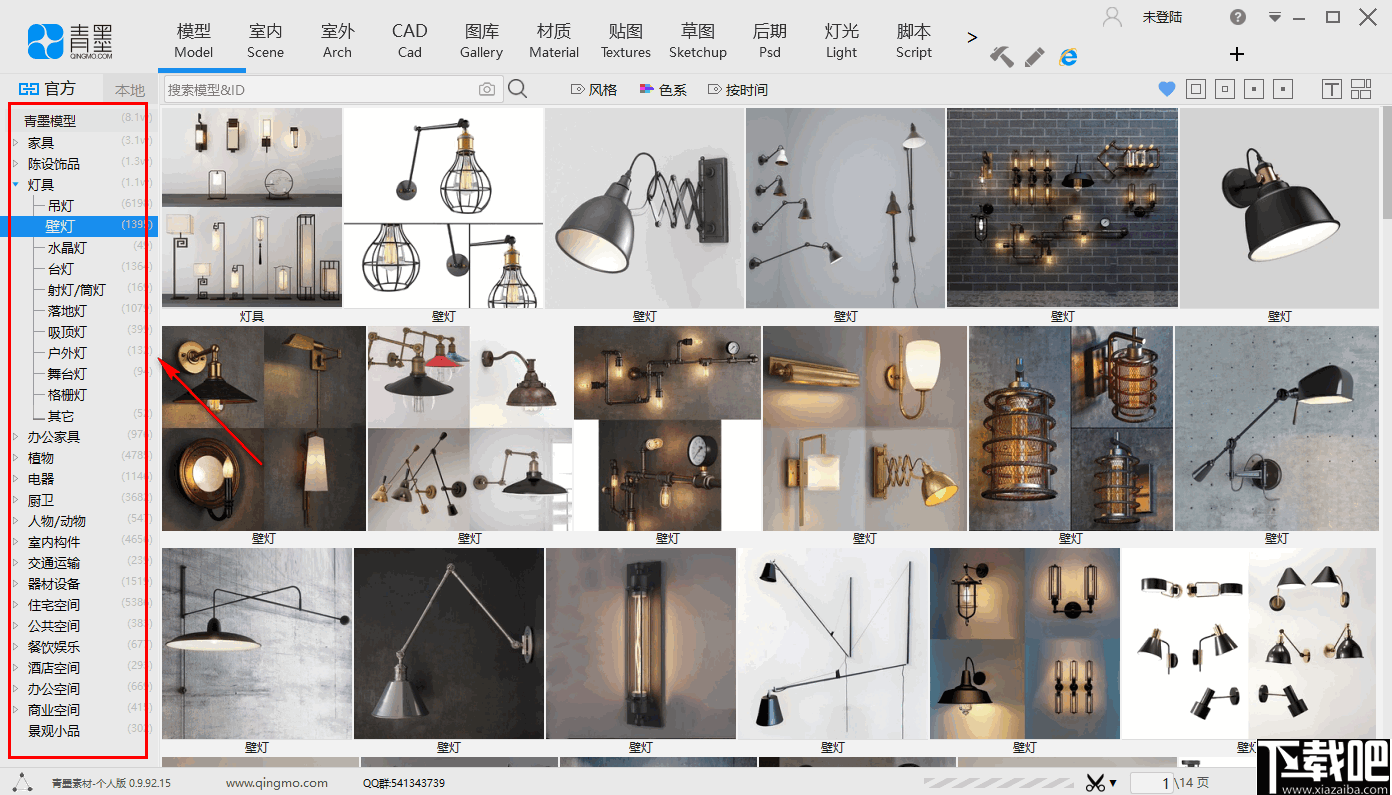Screen dimensions: 1392x795
Task: Select the 射灯/筒灯 subcategory
Action: [77, 290]
